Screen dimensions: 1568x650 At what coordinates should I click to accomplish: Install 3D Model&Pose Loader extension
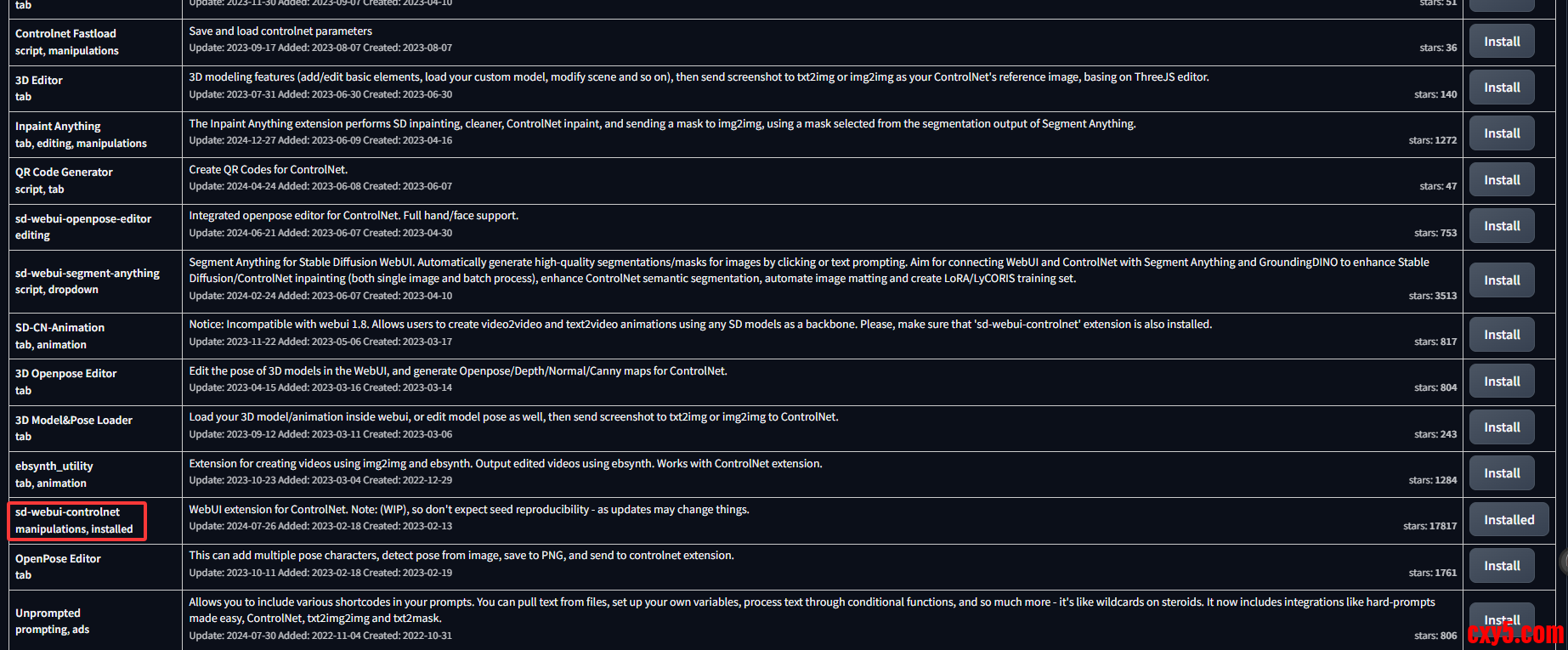click(x=1502, y=427)
